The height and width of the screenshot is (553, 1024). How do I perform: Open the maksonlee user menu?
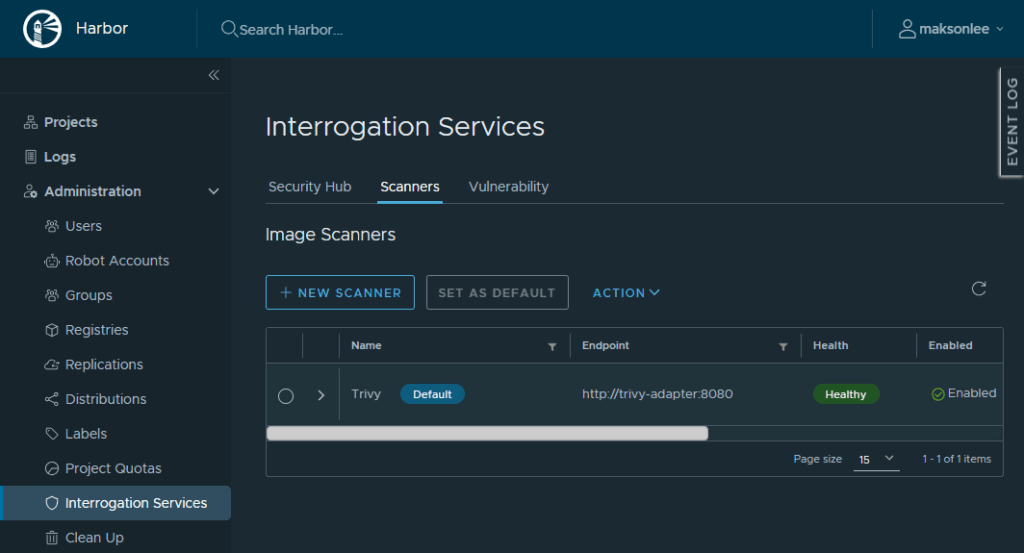click(951, 29)
